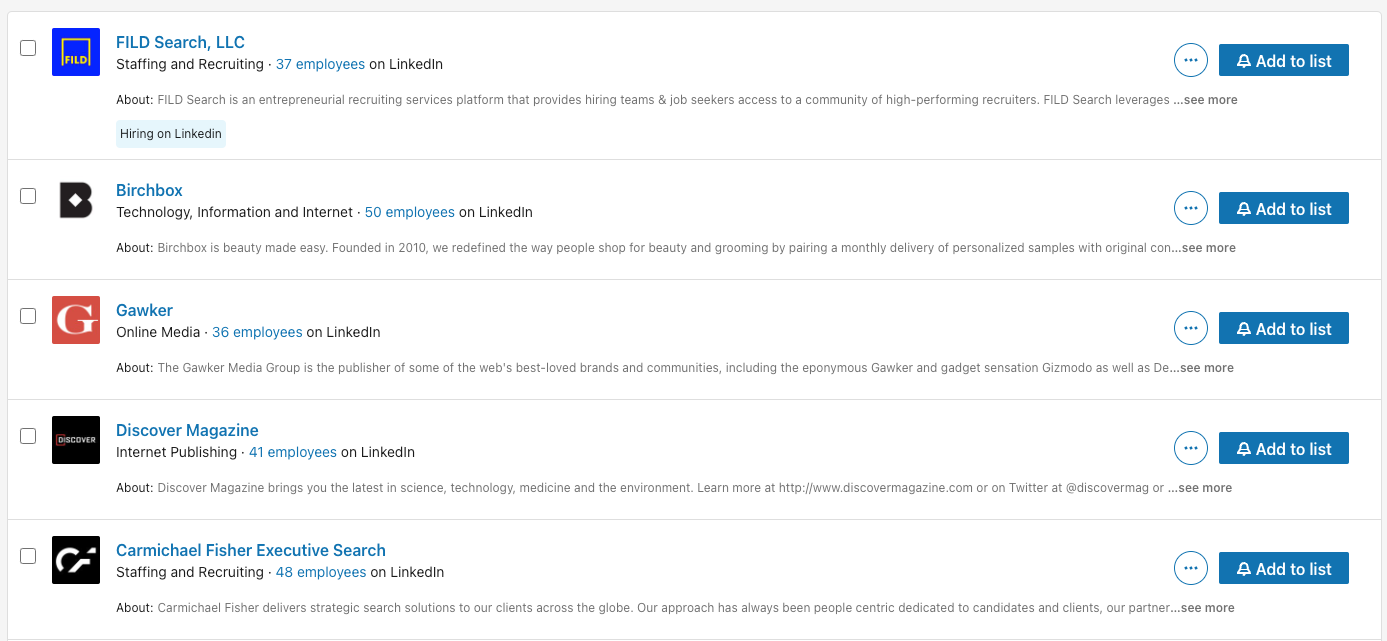Add Discover Magazine to list
The image size is (1387, 641).
pyautogui.click(x=1284, y=448)
